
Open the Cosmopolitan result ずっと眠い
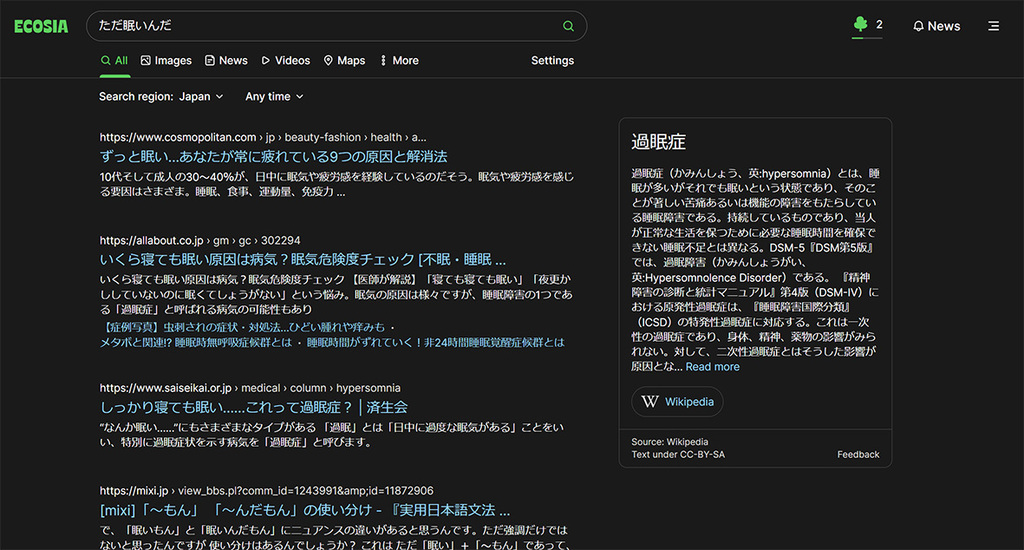(x=273, y=157)
